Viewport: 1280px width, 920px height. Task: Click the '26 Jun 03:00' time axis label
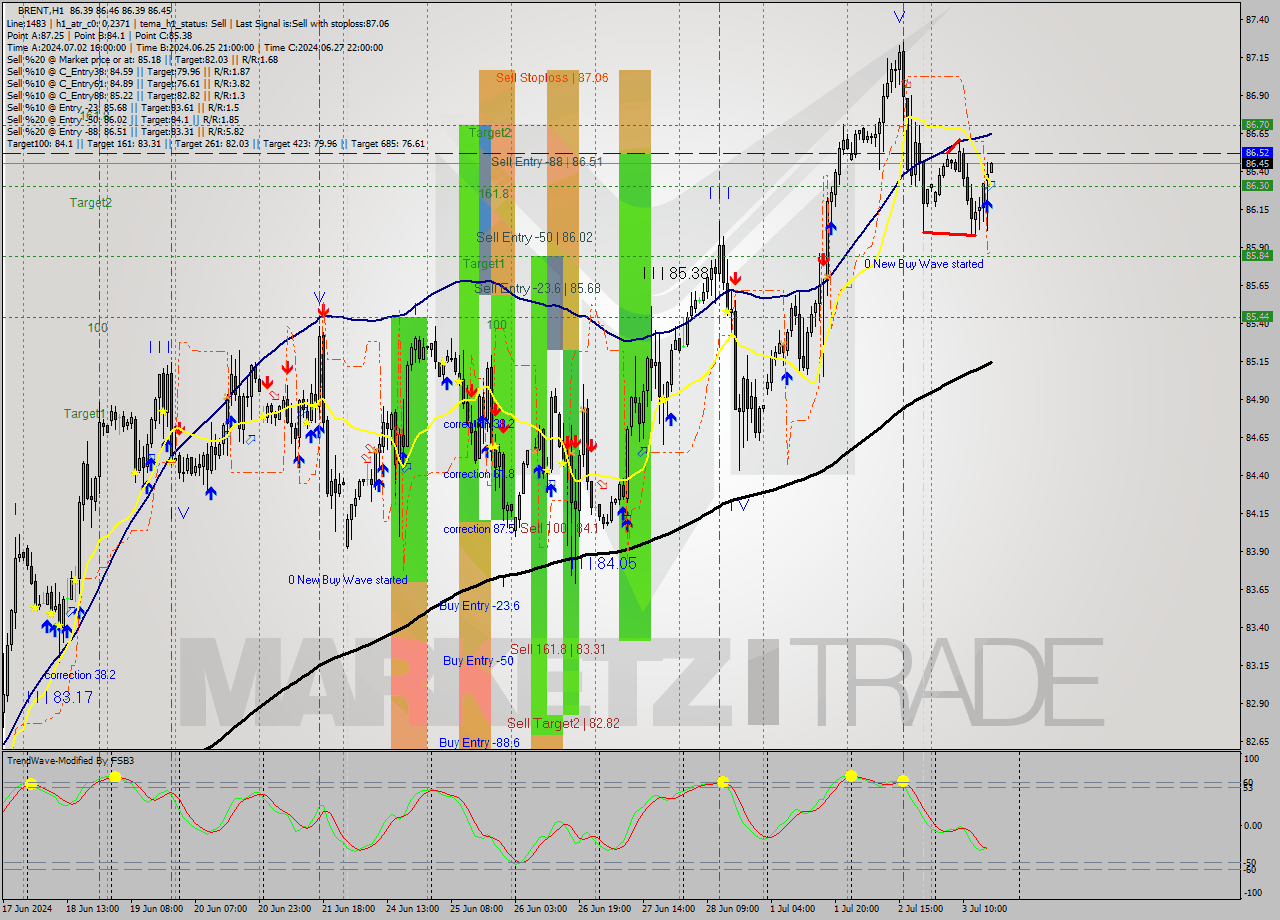coord(540,908)
